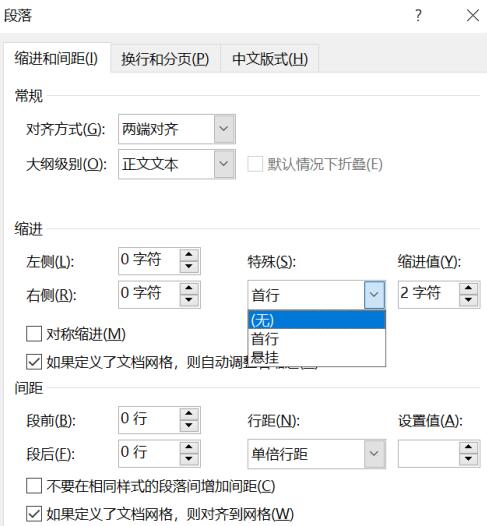This screenshot has width=487, height=526.
Task: Close the 段落 dialog
Action: [473, 15]
